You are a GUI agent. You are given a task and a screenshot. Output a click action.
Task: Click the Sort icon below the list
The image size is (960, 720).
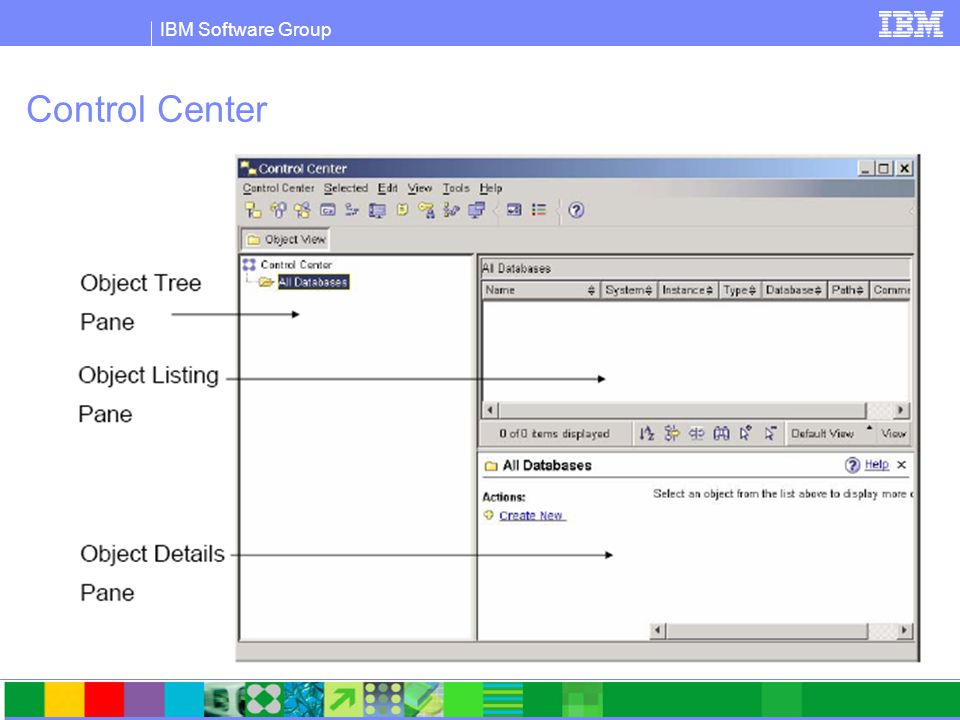[647, 433]
